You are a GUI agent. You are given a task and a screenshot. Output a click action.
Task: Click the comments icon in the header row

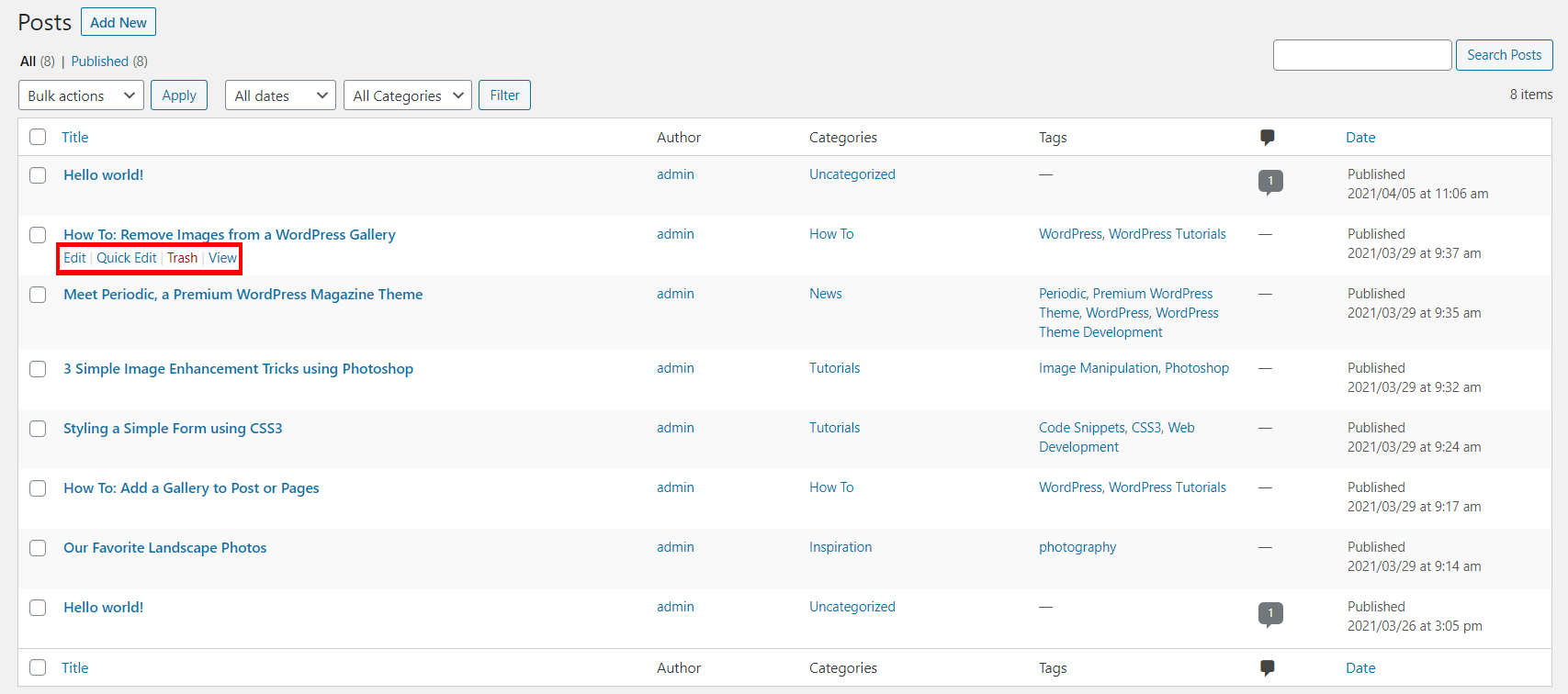(1268, 138)
